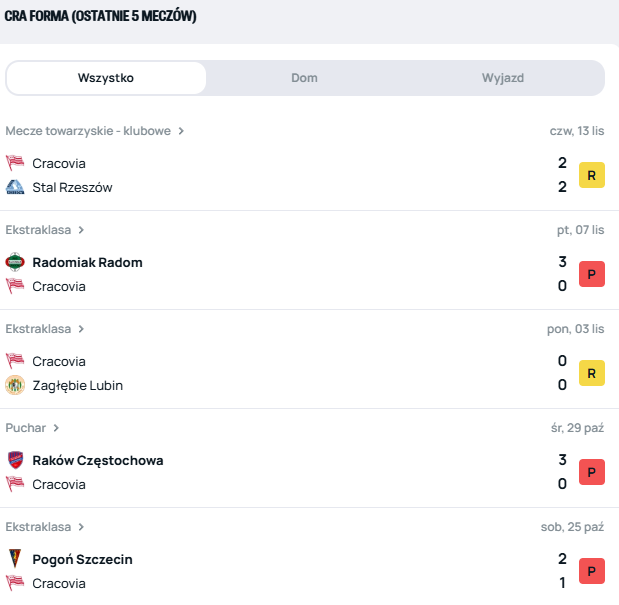Click the Pogoń Szczecin club crest
This screenshot has width=619, height=605.
click(15, 559)
